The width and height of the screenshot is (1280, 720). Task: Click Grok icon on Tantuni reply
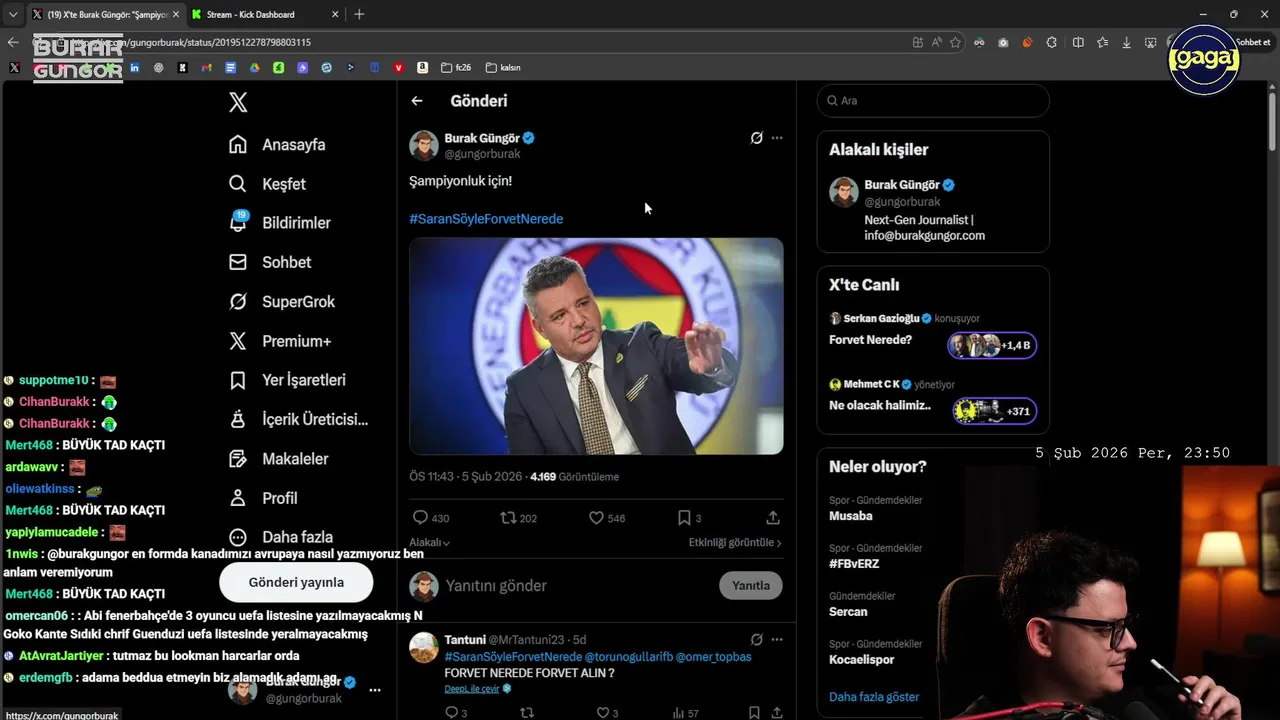pyautogui.click(x=757, y=639)
